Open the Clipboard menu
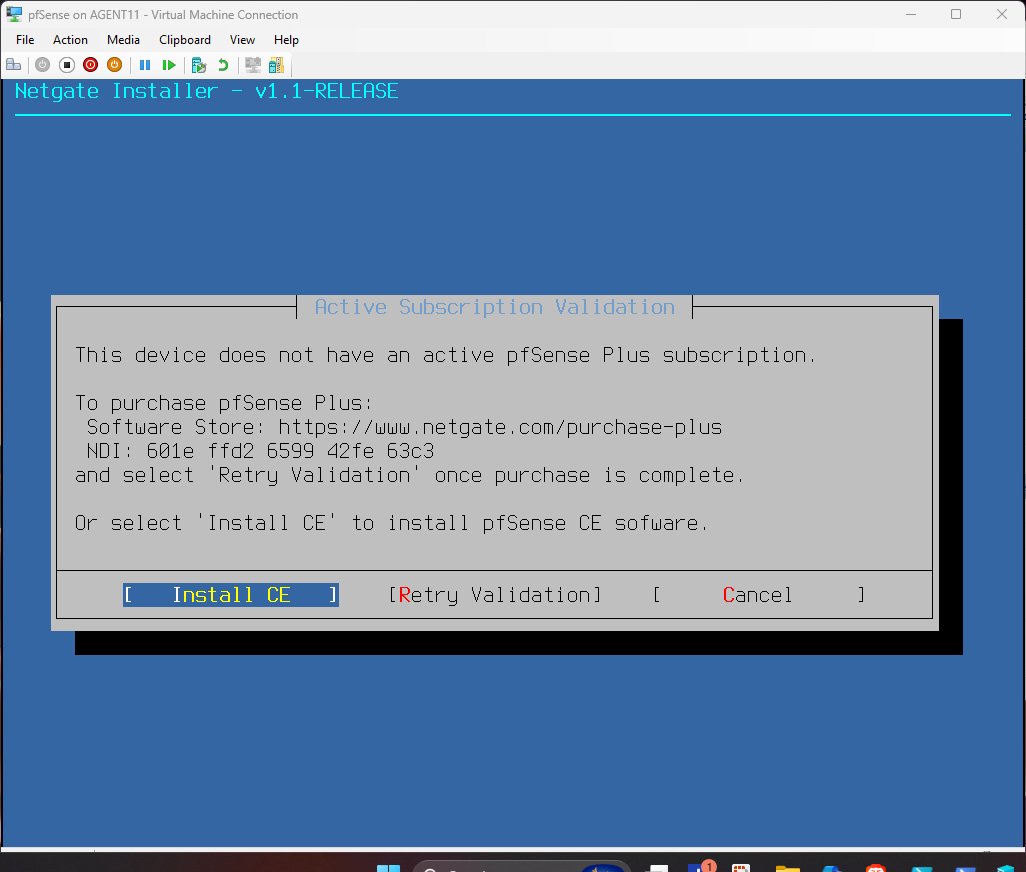 (x=185, y=40)
